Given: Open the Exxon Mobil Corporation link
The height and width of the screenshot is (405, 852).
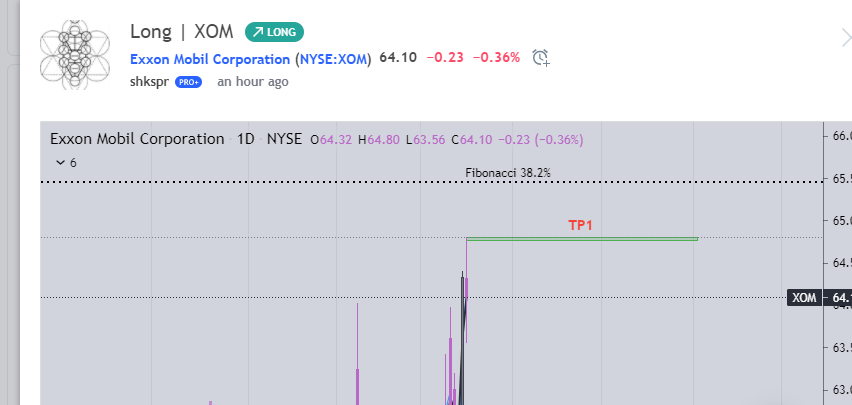Looking at the screenshot, I should [210, 59].
